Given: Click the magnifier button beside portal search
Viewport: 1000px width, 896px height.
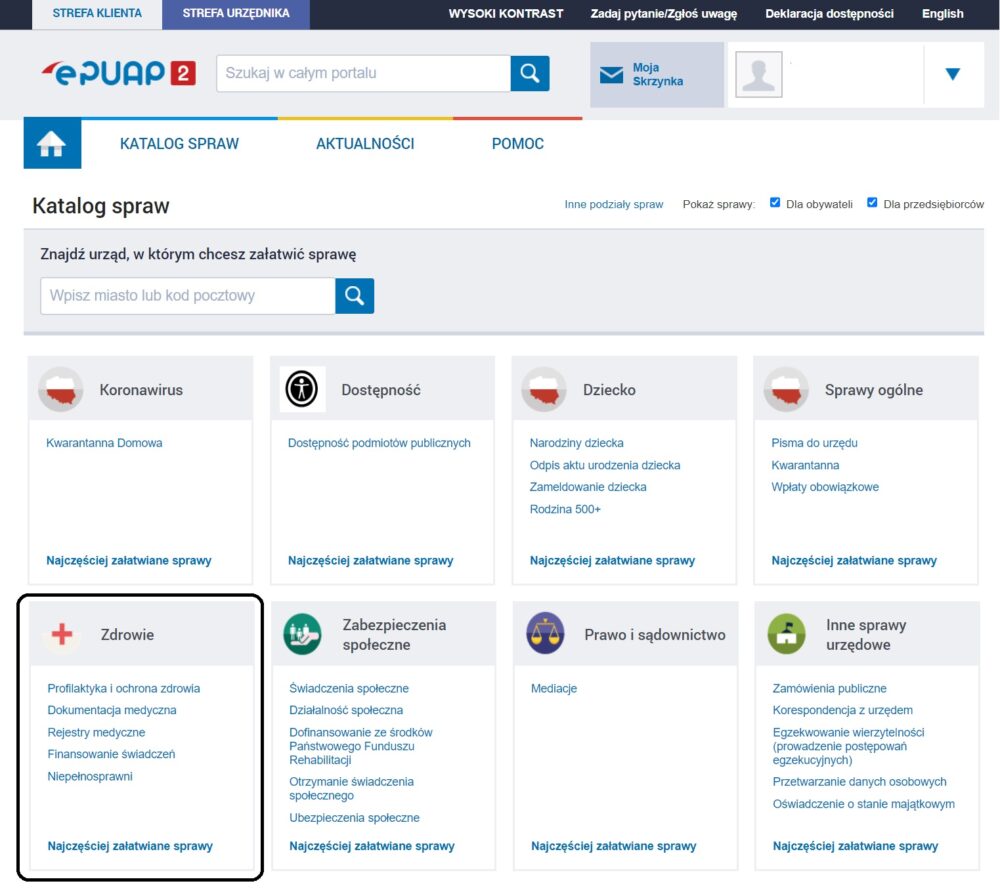Looking at the screenshot, I should click(x=530, y=73).
